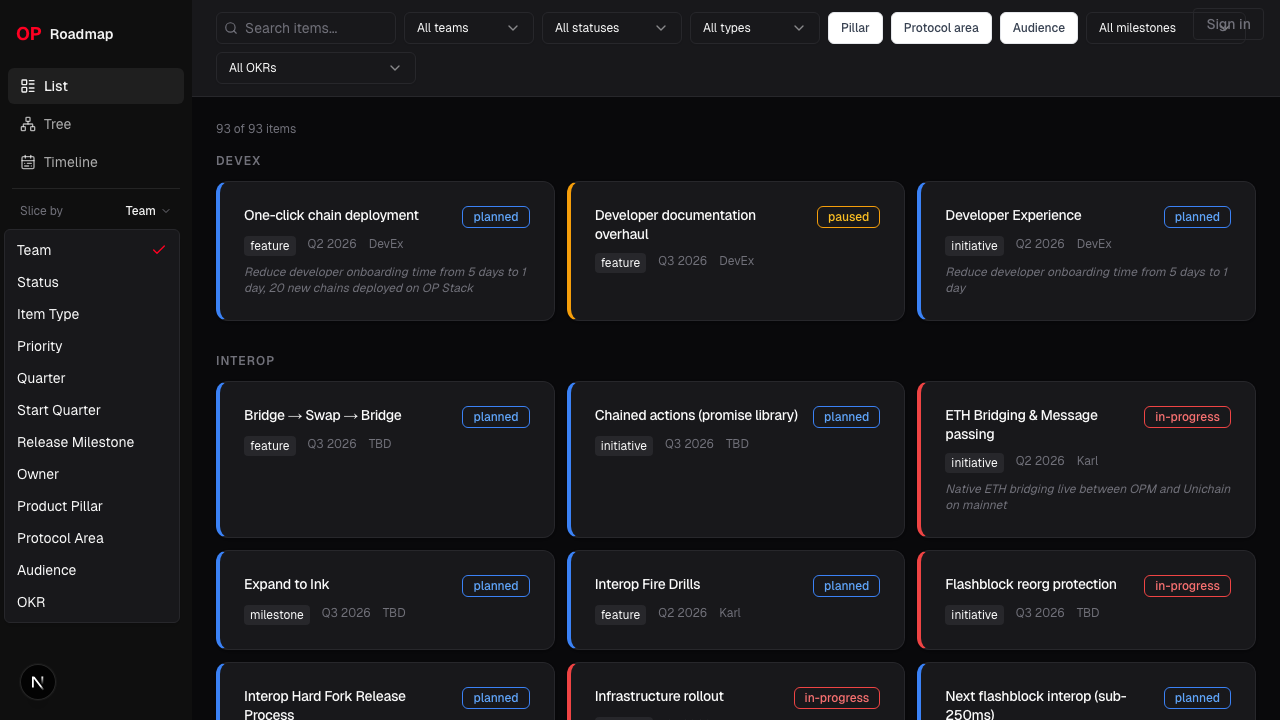The image size is (1280, 720).
Task: Select Protocol Area slice option
Action: (92, 538)
